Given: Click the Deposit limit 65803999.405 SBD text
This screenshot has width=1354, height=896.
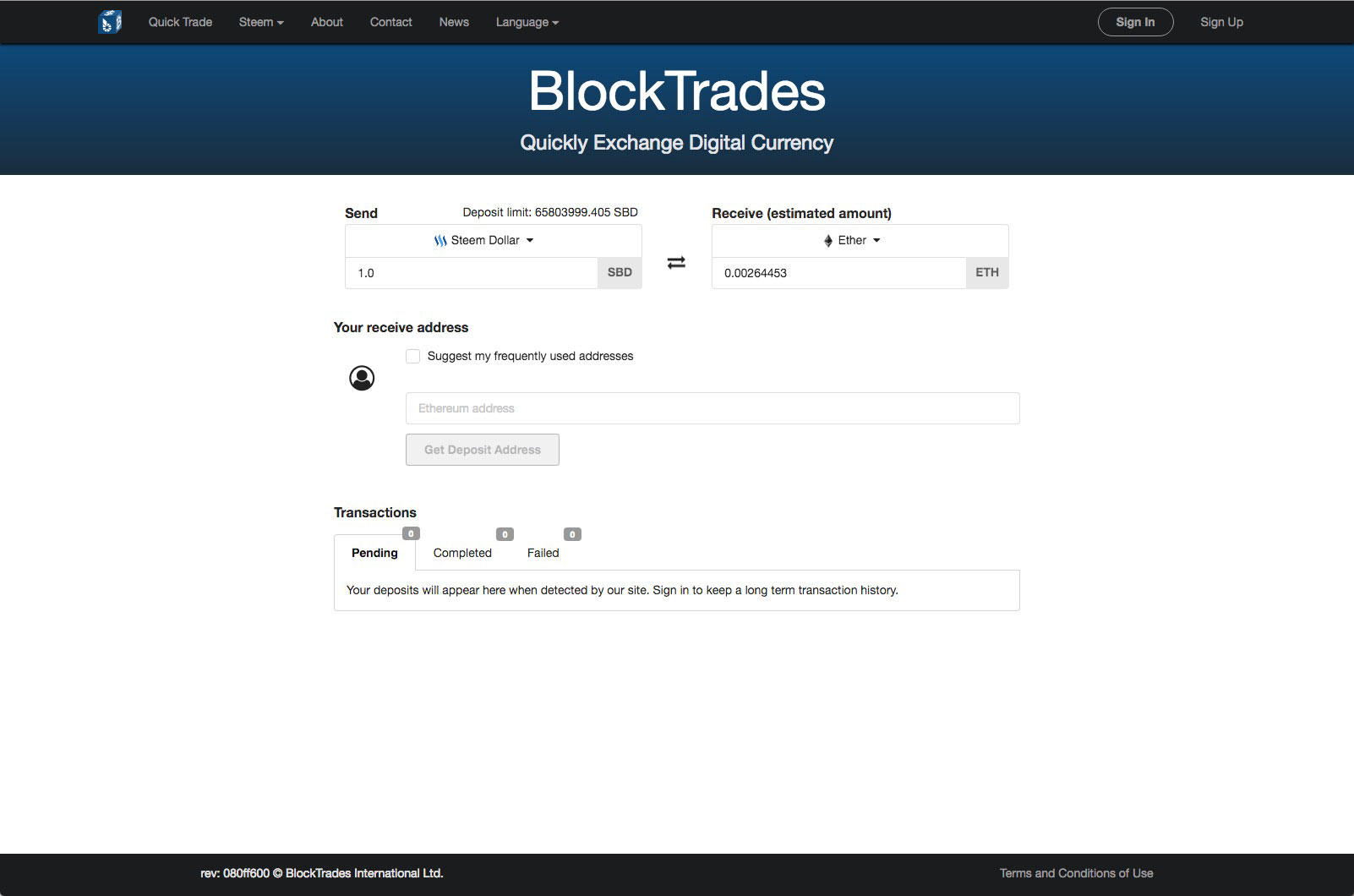Looking at the screenshot, I should tap(550, 212).
